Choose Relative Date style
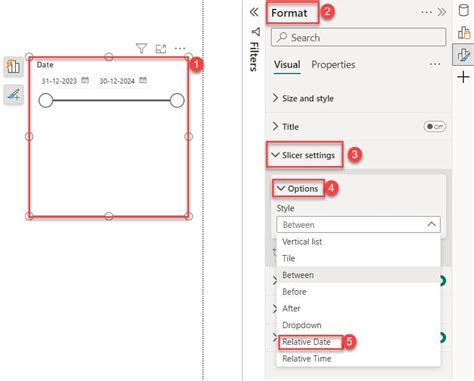Screen dimensions: 474x381 [358, 342]
